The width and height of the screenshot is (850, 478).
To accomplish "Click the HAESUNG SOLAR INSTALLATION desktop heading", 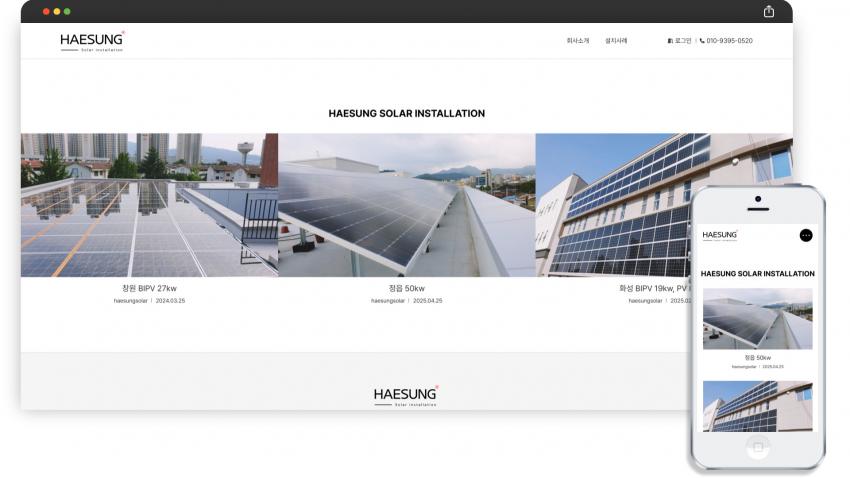I will [x=407, y=113].
